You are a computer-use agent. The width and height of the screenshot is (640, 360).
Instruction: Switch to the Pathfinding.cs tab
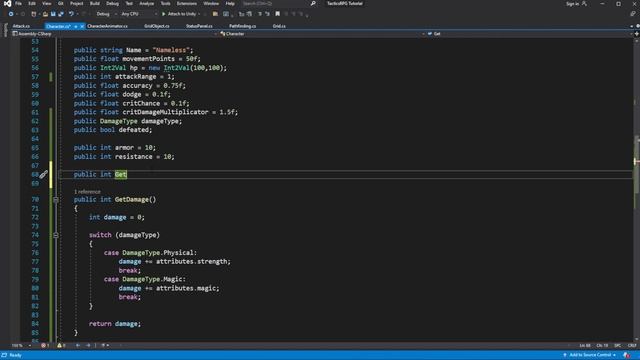242,26
